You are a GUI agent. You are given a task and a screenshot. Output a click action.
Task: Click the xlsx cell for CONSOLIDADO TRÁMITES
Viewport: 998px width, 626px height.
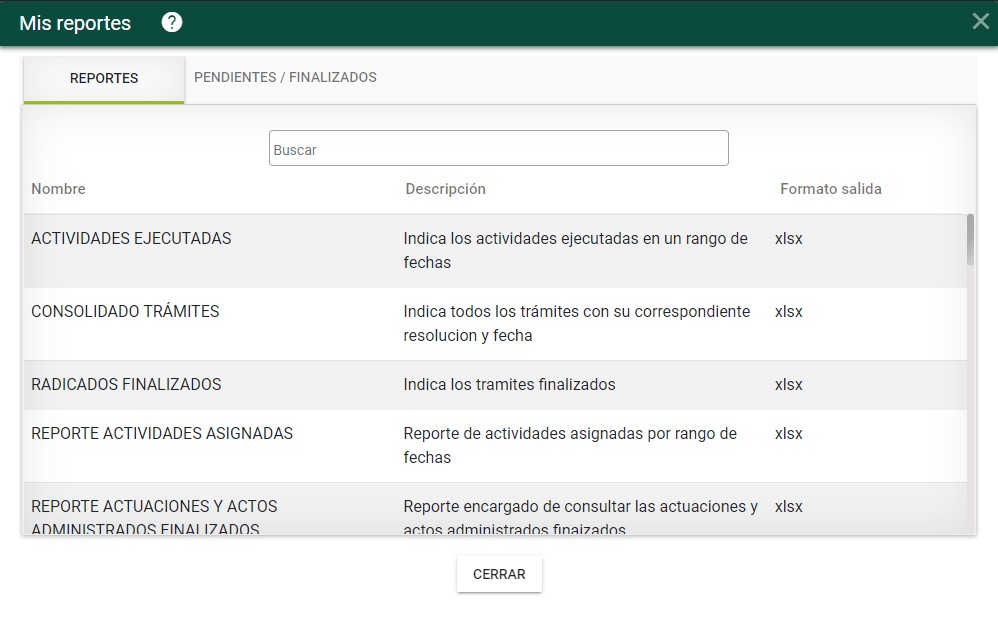click(x=789, y=312)
